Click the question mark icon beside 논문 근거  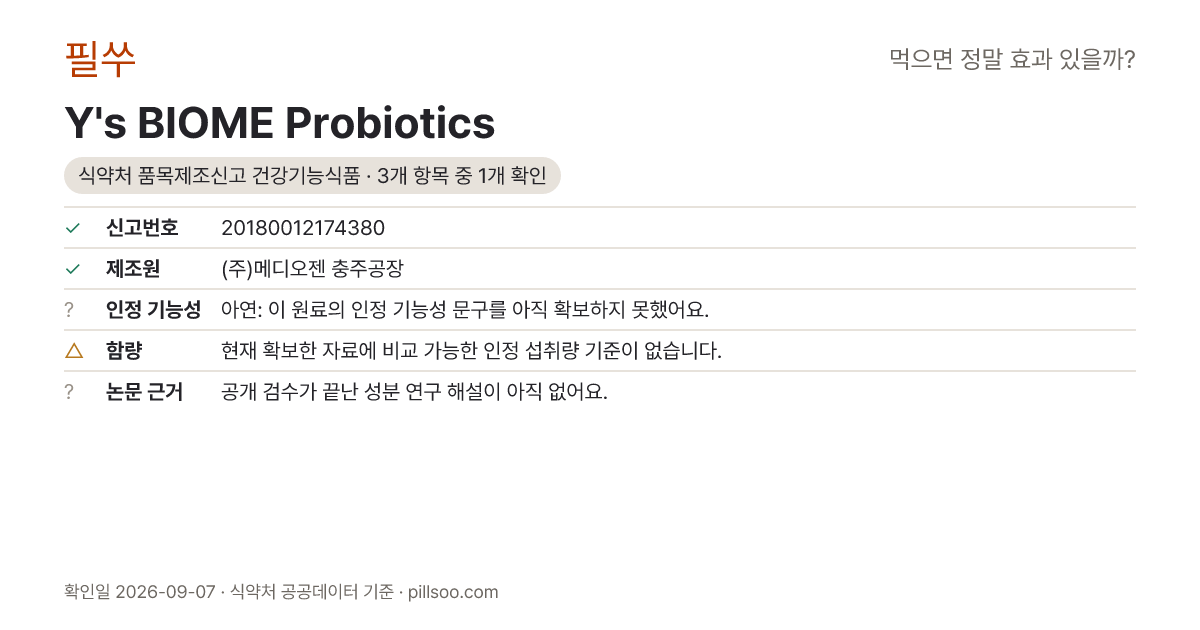[x=69, y=392]
